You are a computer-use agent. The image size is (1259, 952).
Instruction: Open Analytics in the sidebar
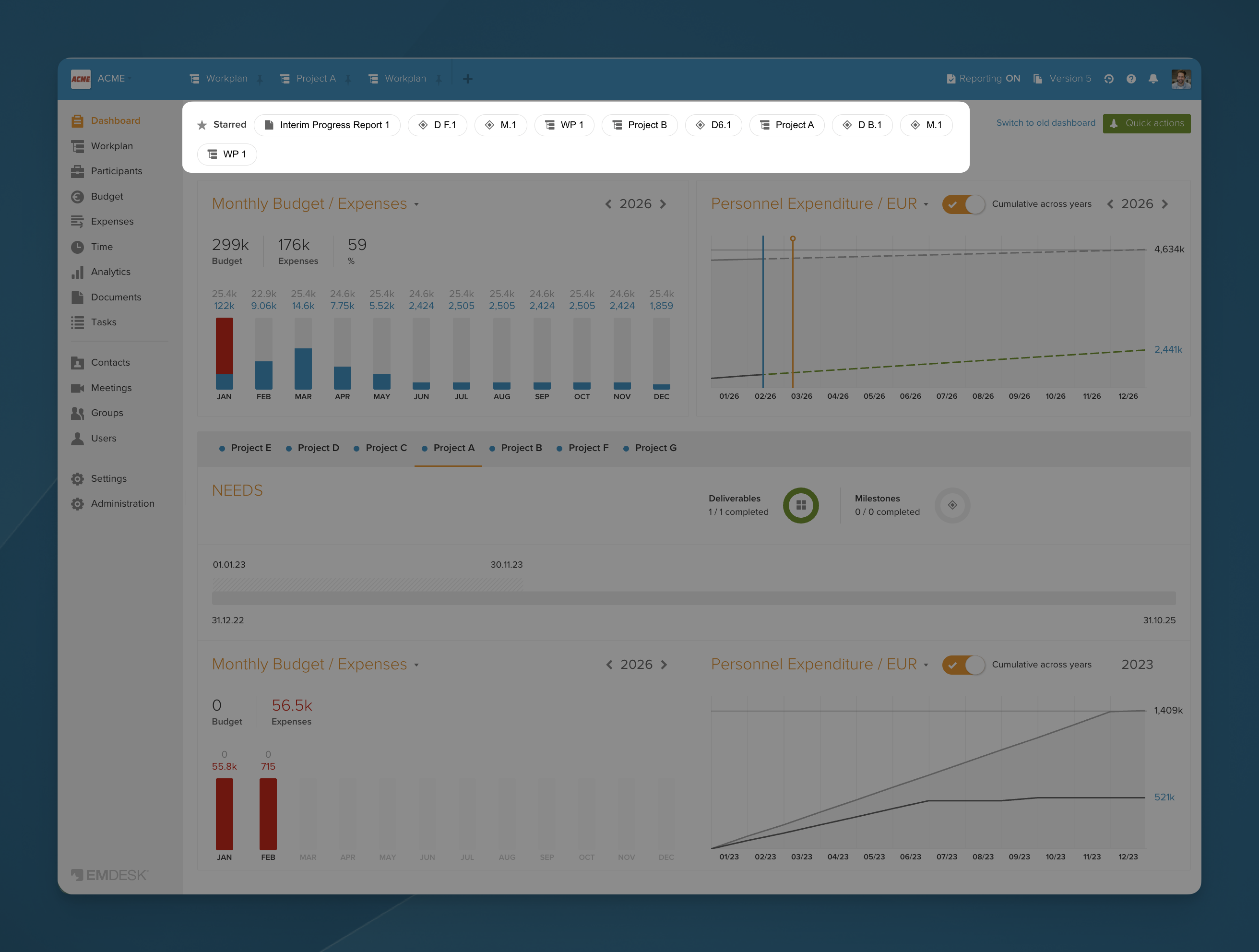point(110,272)
